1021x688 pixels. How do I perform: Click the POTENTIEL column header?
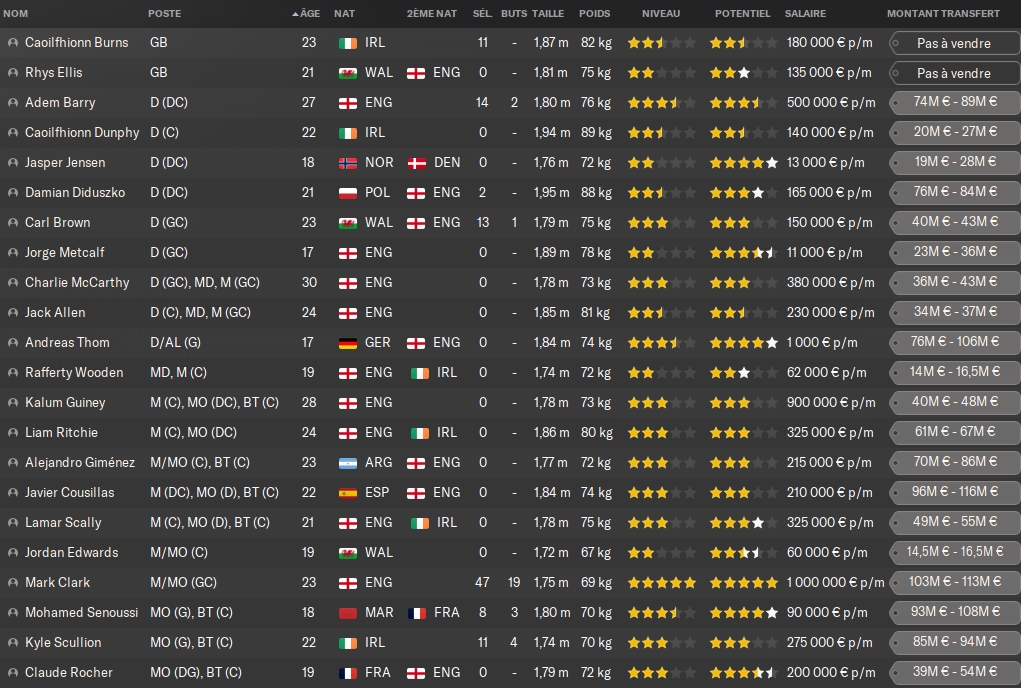(742, 14)
